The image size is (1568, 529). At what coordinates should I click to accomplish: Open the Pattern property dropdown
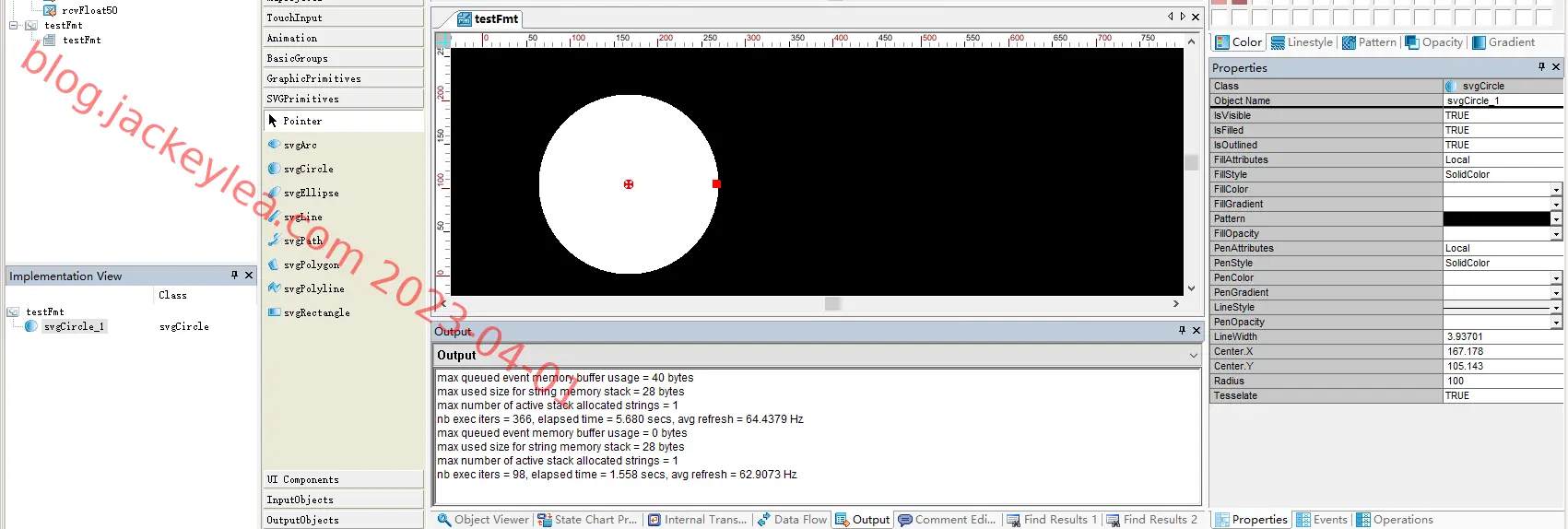click(x=1556, y=219)
